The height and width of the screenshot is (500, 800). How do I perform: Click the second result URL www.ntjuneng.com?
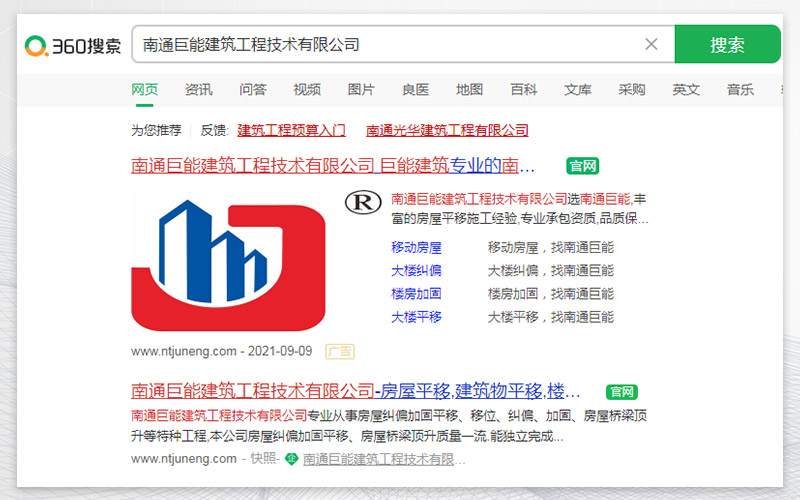coord(184,459)
